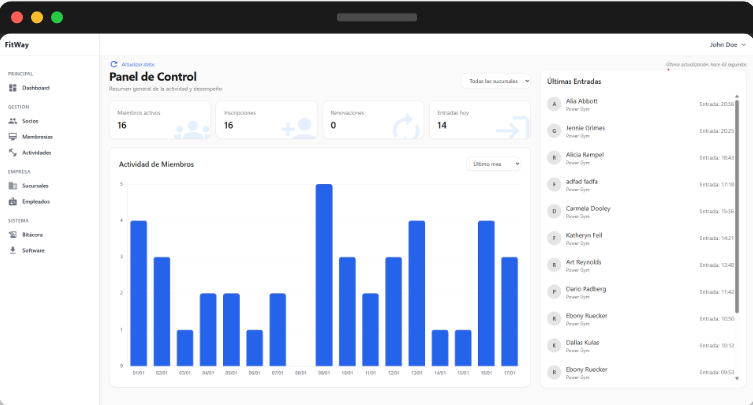
Task: Click the Entrada: 11:42 timestamp
Action: point(717,293)
